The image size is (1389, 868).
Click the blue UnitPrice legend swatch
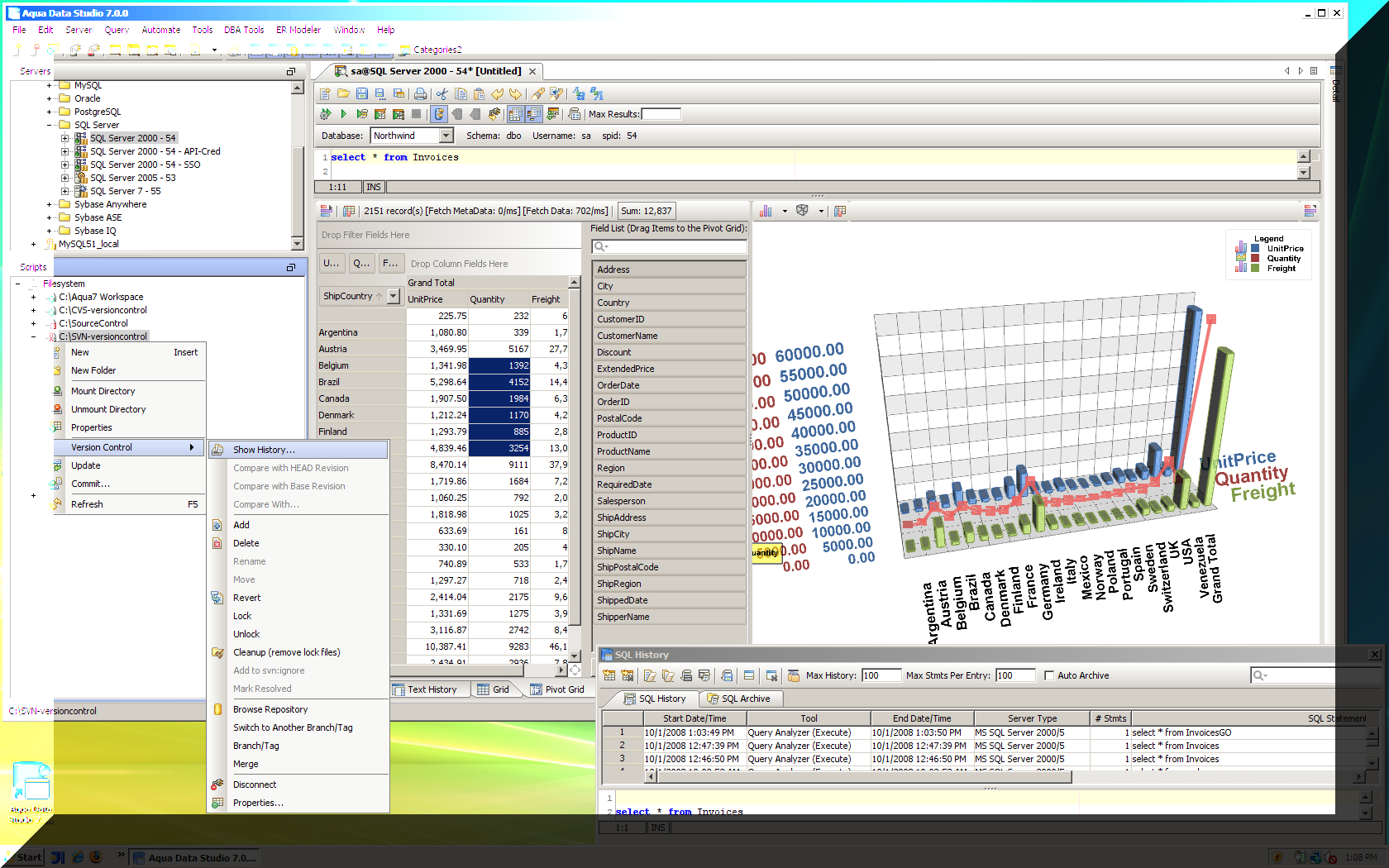(x=1256, y=249)
